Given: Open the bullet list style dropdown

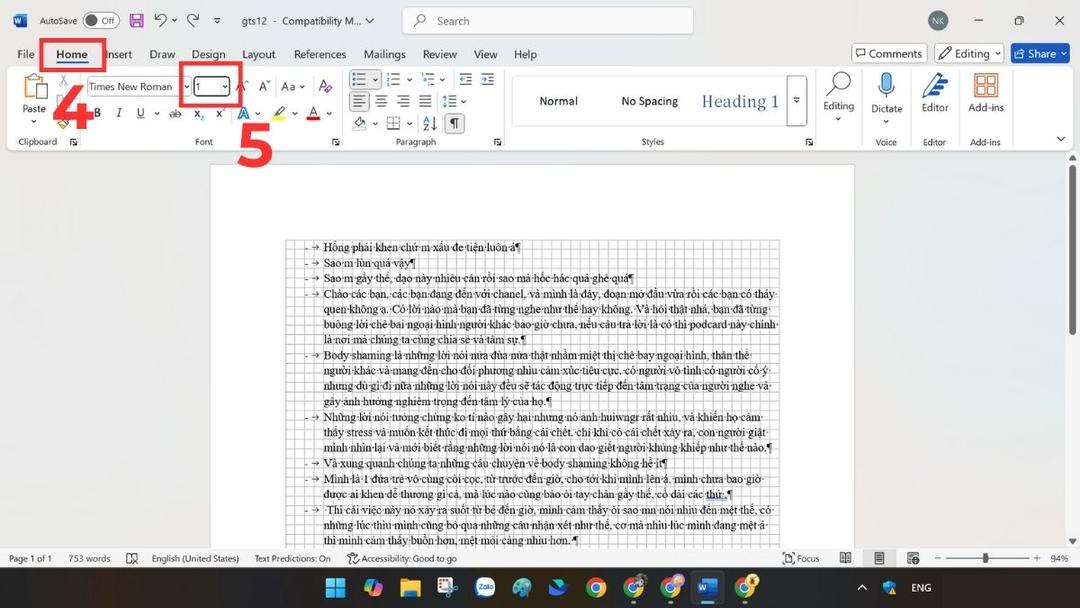Looking at the screenshot, I should [375, 79].
